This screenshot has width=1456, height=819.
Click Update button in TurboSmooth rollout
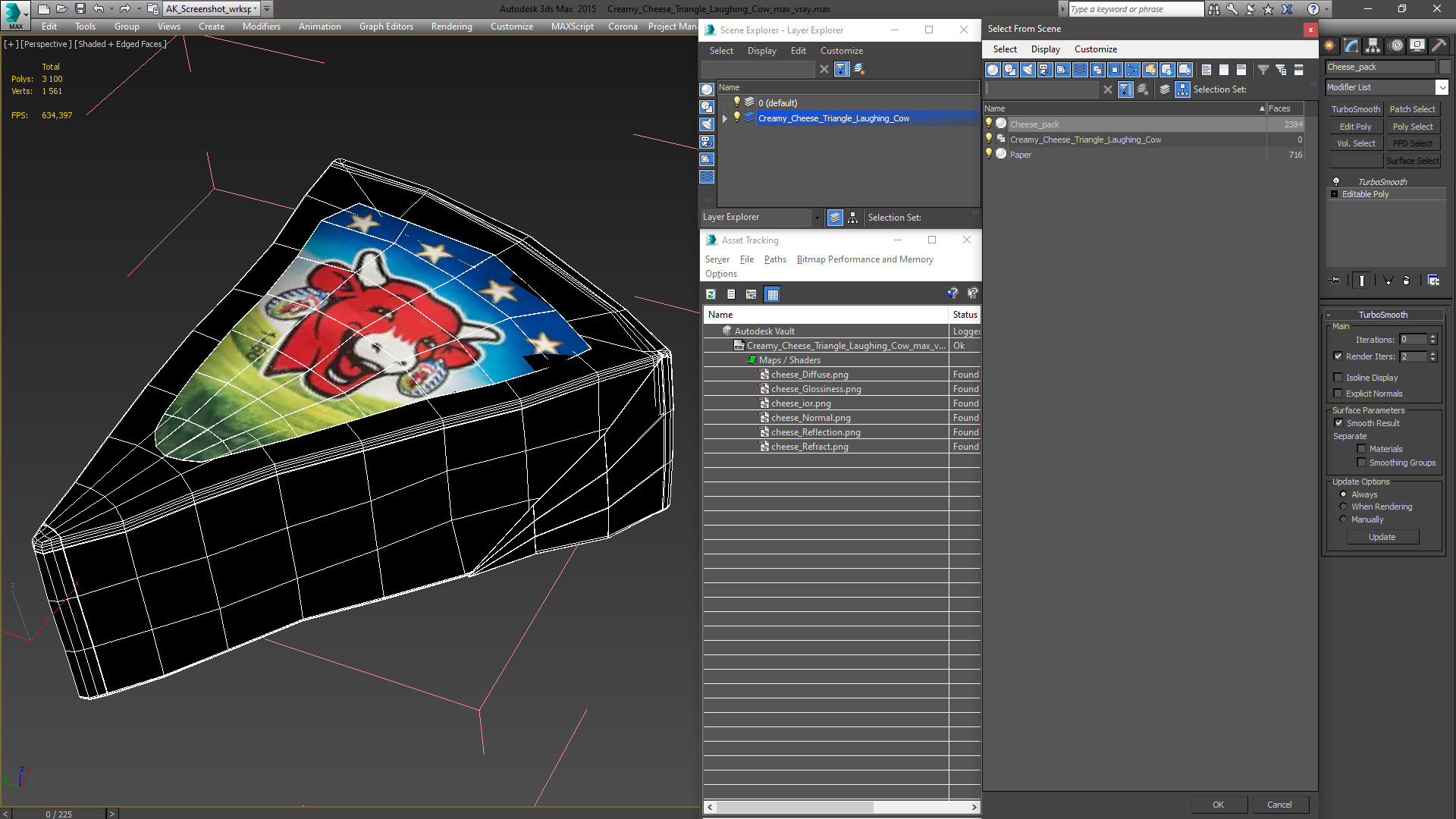(x=1382, y=537)
